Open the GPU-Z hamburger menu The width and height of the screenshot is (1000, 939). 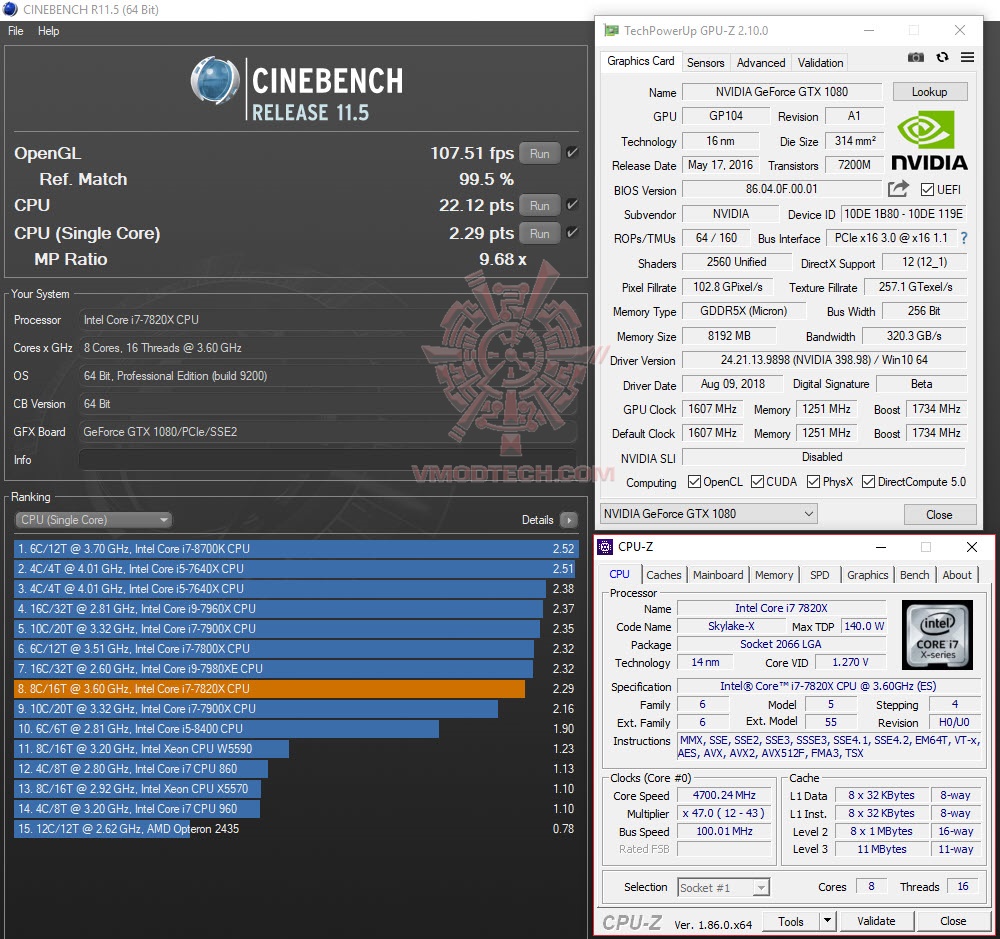[x=967, y=57]
